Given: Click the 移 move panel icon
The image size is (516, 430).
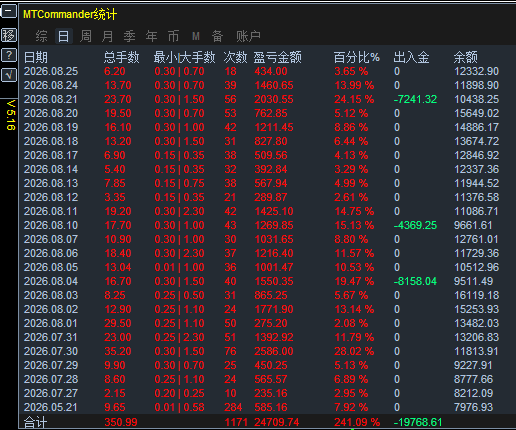Looking at the screenshot, I should [x=9, y=35].
